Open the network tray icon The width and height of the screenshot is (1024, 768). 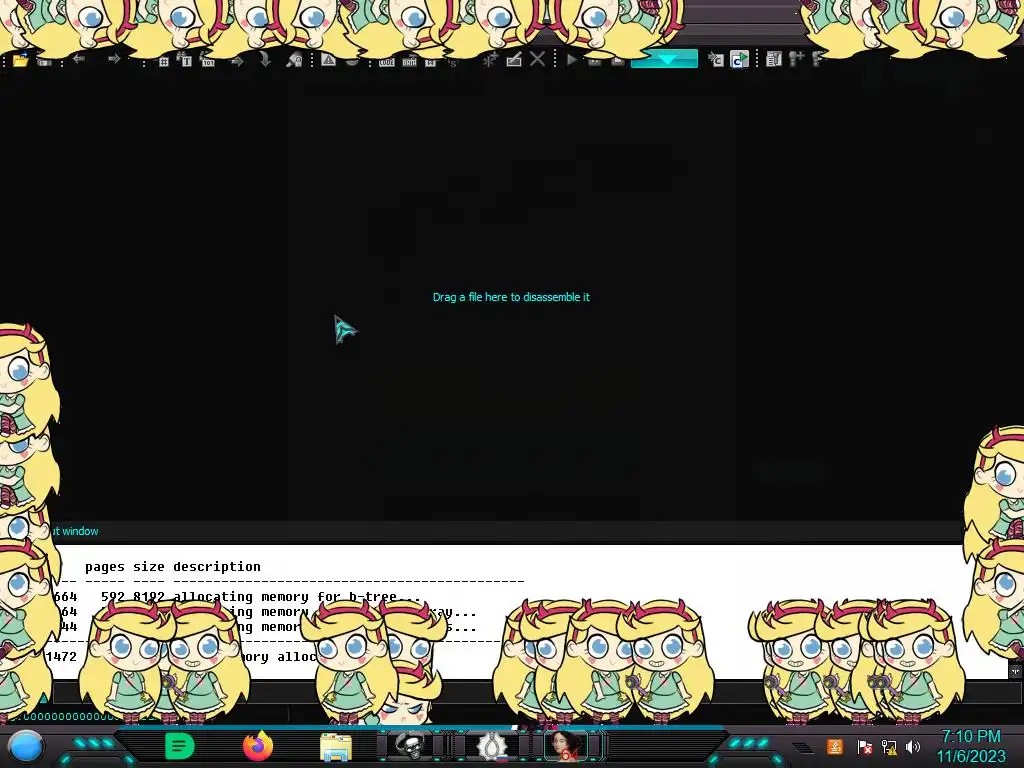(889, 746)
